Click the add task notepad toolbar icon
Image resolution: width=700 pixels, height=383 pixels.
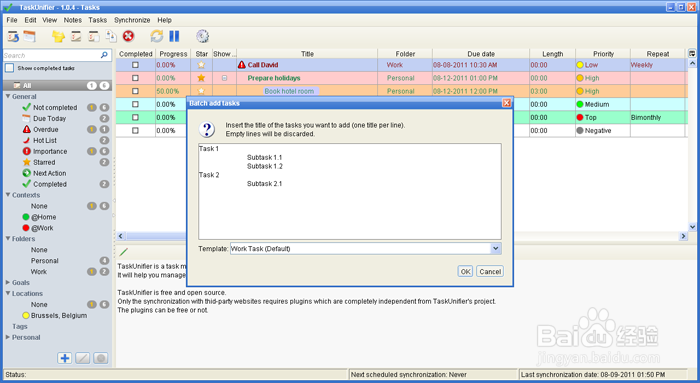tap(76, 36)
